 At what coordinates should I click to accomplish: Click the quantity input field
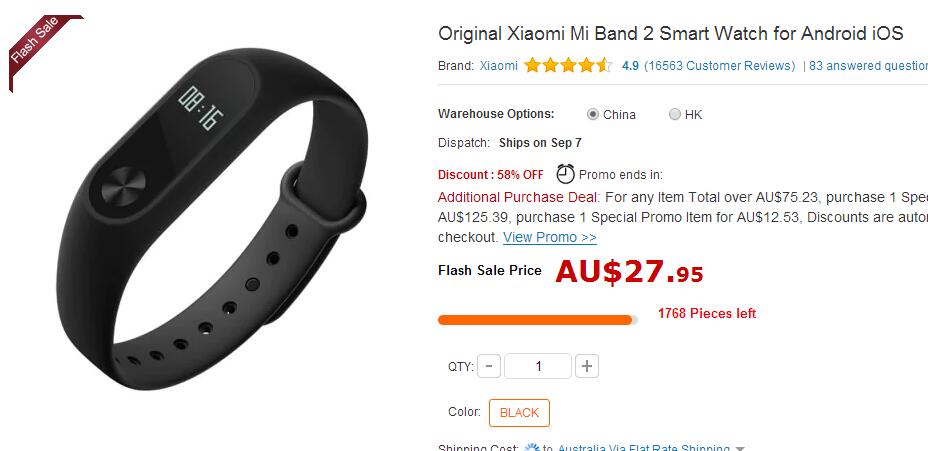click(538, 366)
